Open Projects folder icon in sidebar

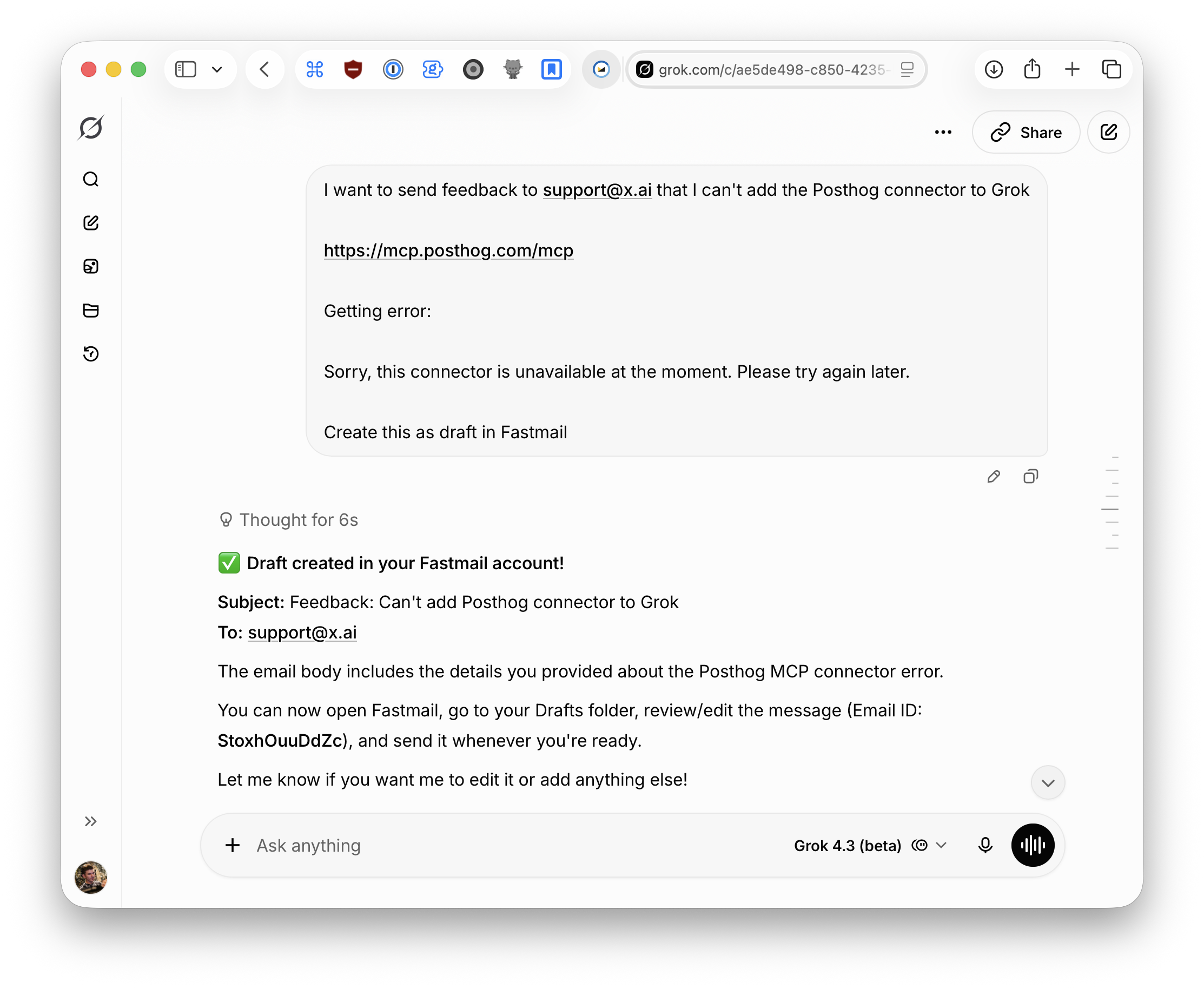pos(91,310)
